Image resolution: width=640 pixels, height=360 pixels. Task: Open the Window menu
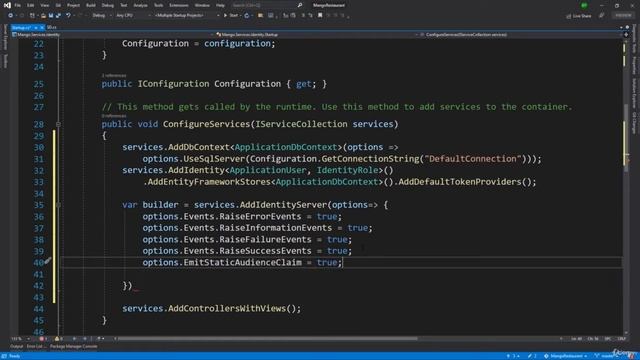click(202, 5)
